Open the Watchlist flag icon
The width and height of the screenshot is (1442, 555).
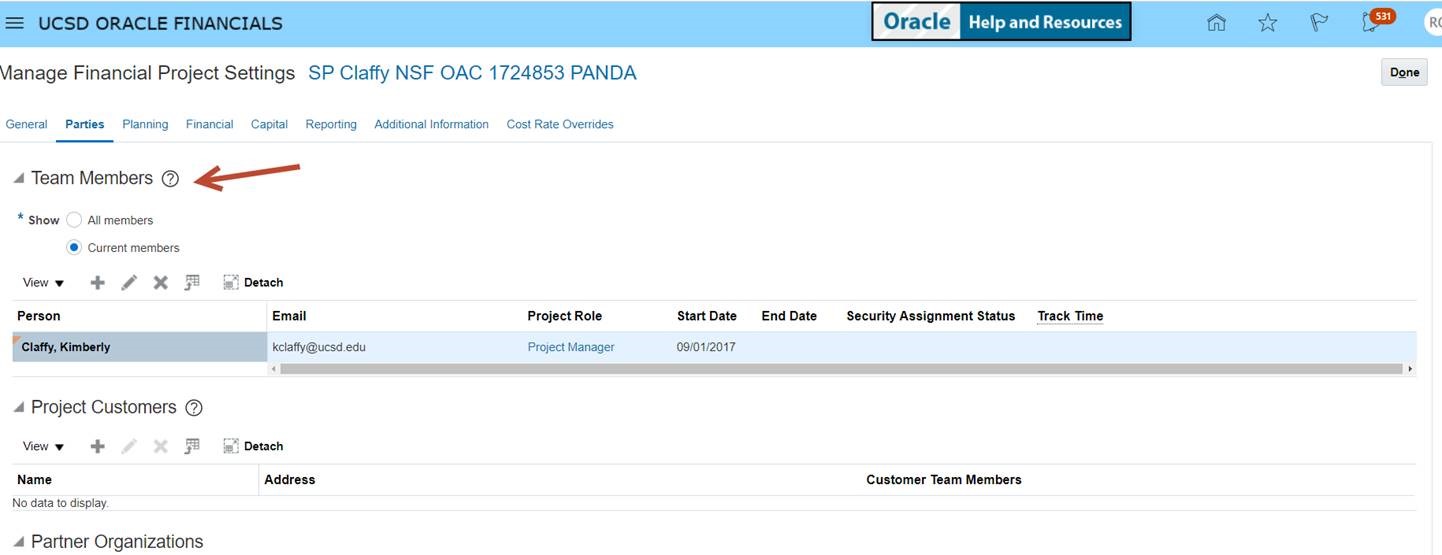click(1319, 23)
